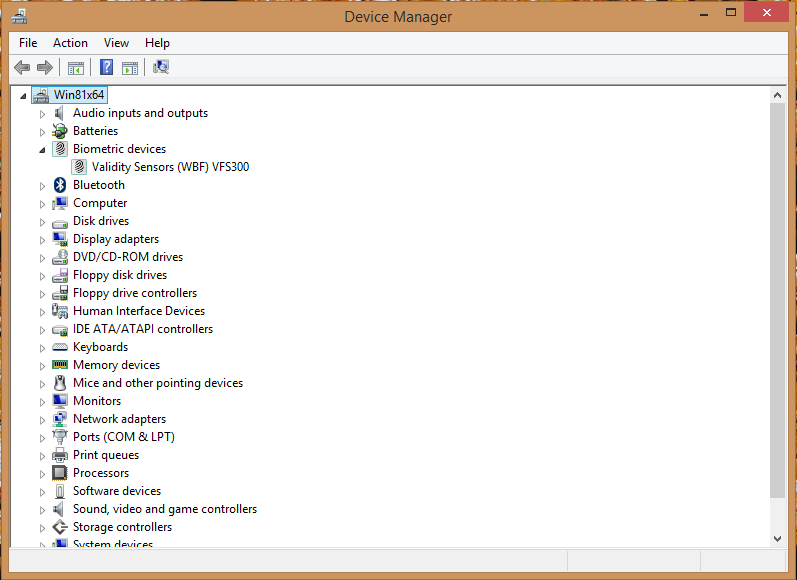Select the Storage controllers label
The width and height of the screenshot is (797, 580).
[x=122, y=527]
